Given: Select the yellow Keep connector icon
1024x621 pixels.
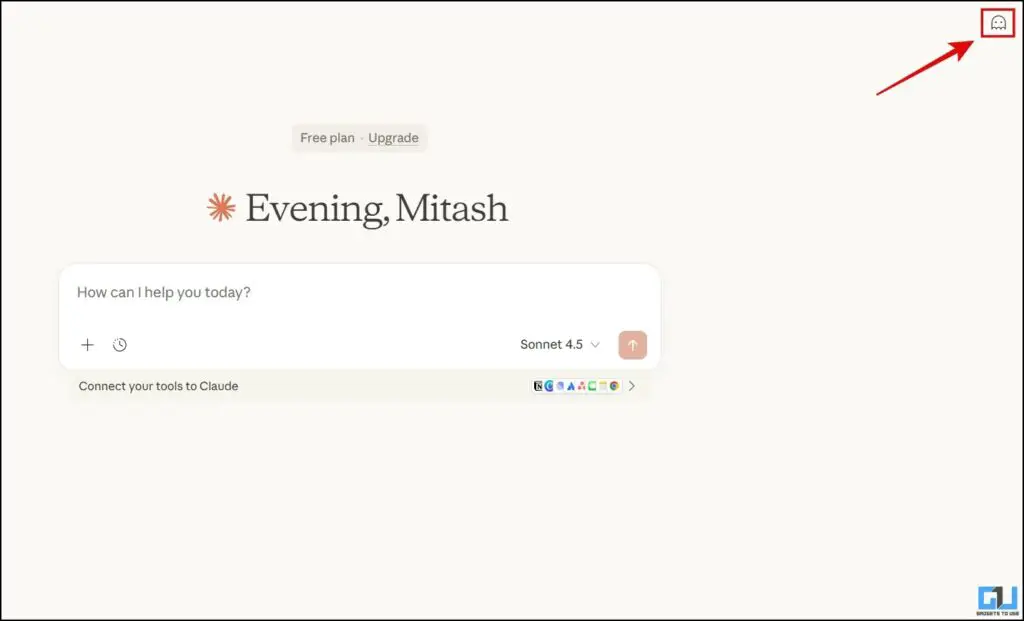Looking at the screenshot, I should pyautogui.click(x=602, y=385).
